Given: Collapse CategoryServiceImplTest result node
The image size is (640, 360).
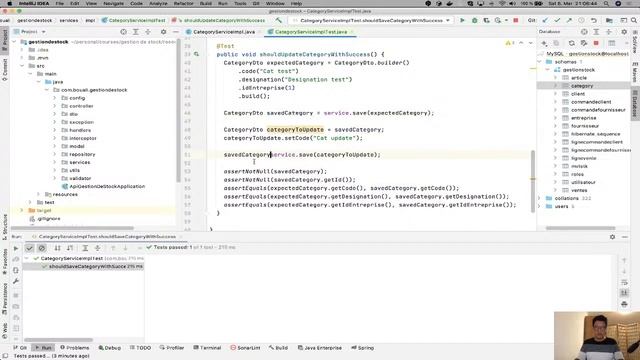Looking at the screenshot, I should coord(27,258).
